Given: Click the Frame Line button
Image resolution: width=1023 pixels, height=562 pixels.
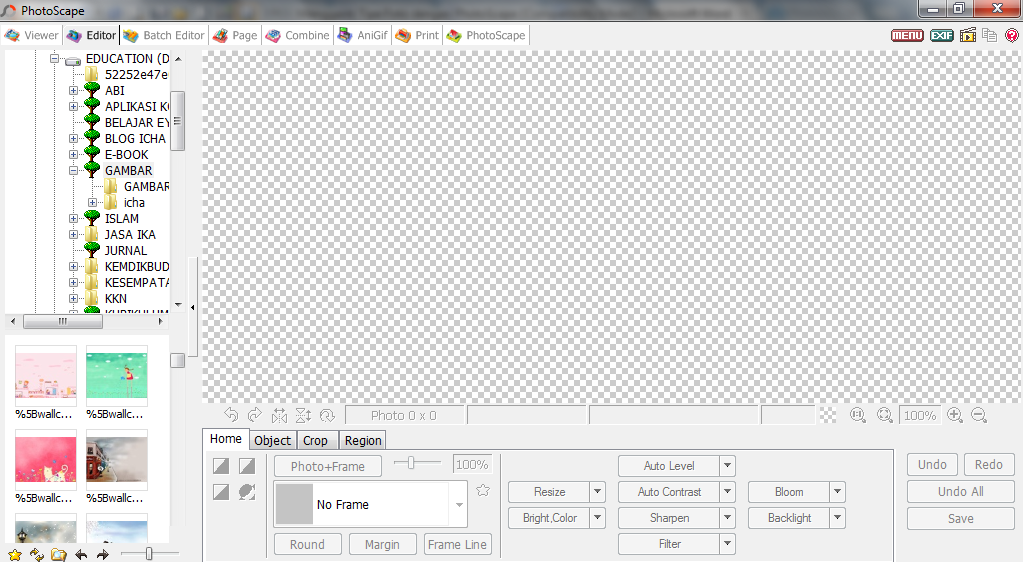Looking at the screenshot, I should pos(457,544).
